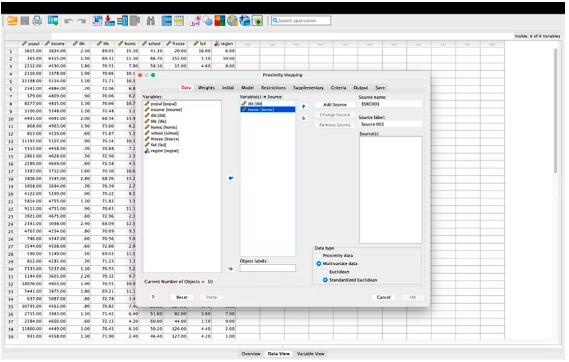Select the Proximity data radio button

319,255
